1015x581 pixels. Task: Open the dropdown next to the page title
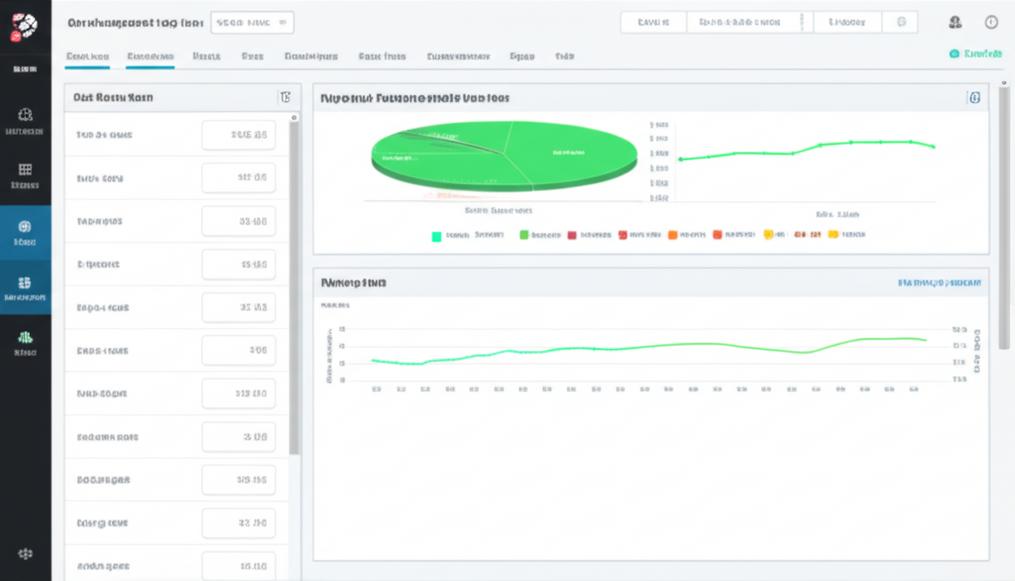pos(252,22)
